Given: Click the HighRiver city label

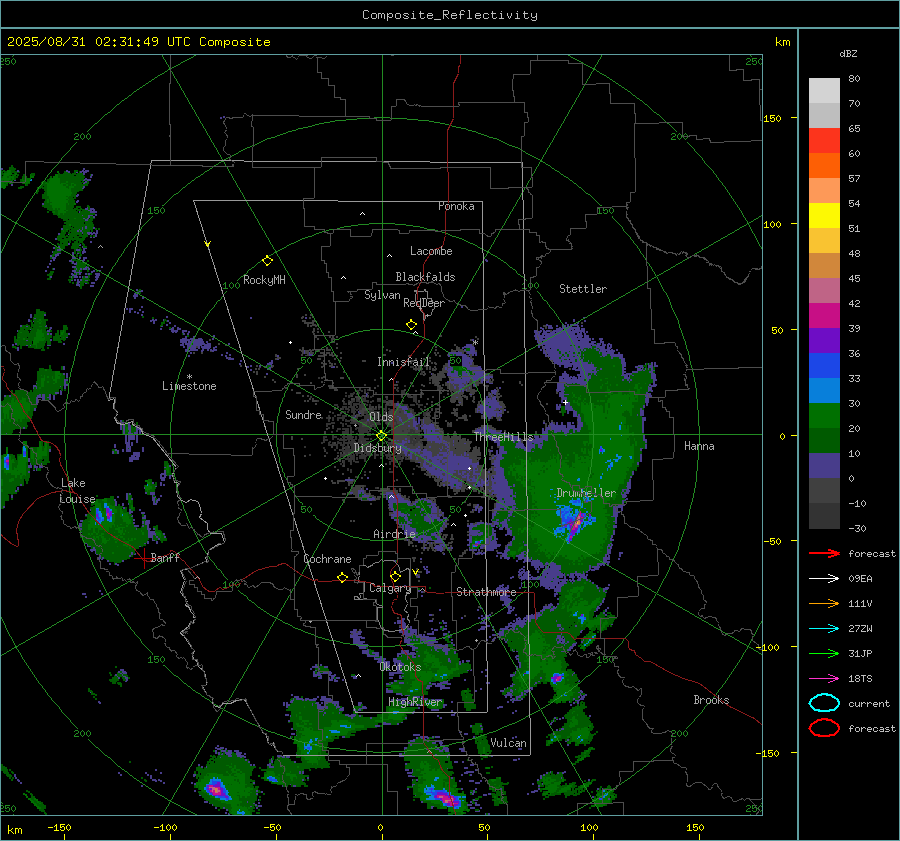Looking at the screenshot, I should [415, 702].
